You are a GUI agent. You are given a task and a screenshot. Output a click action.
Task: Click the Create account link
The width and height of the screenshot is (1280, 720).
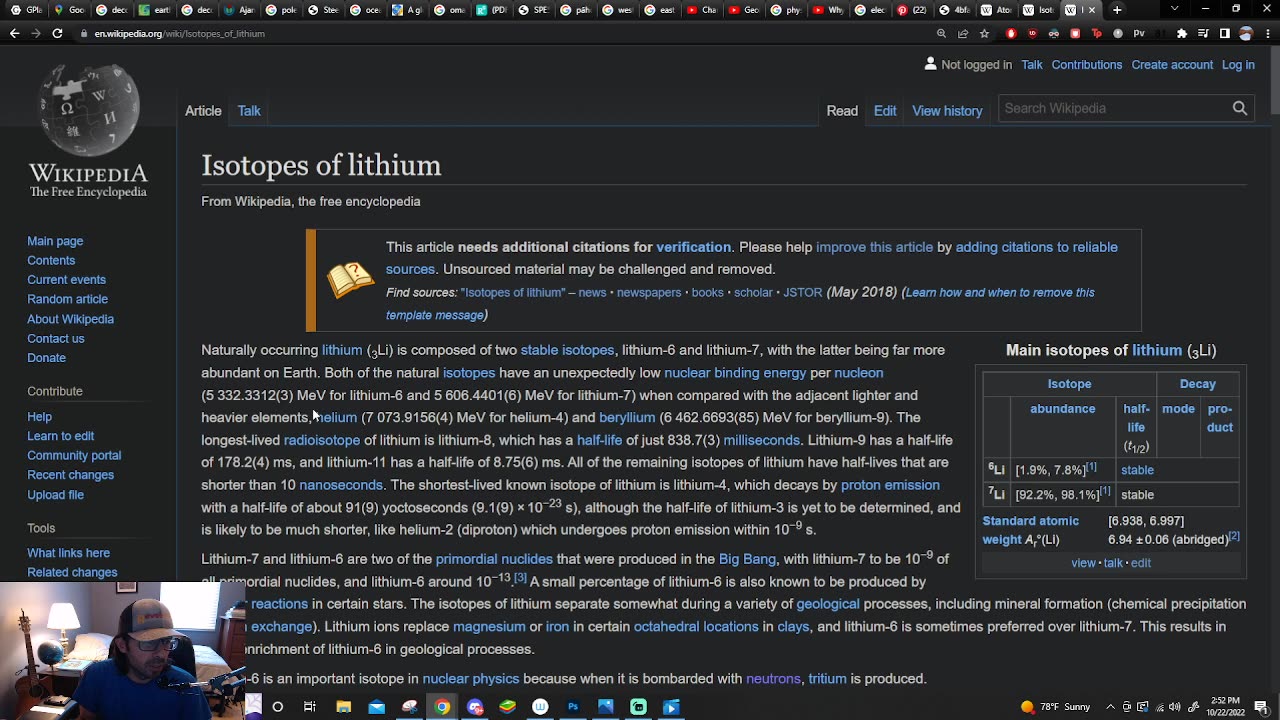tap(1172, 65)
